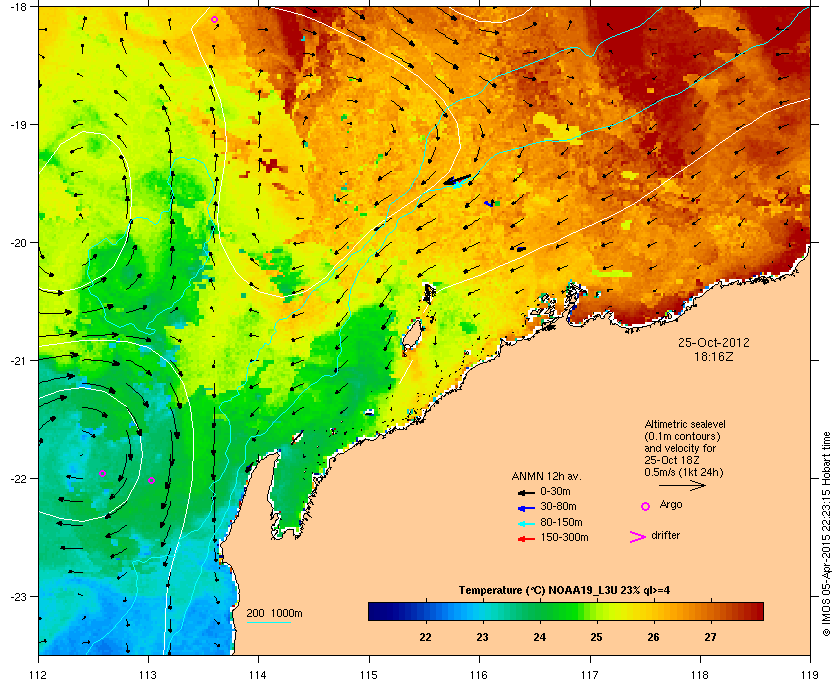The height and width of the screenshot is (680, 840).
Task: Click the 'ANMN 12h av.' legend heading
Action: click(x=546, y=476)
